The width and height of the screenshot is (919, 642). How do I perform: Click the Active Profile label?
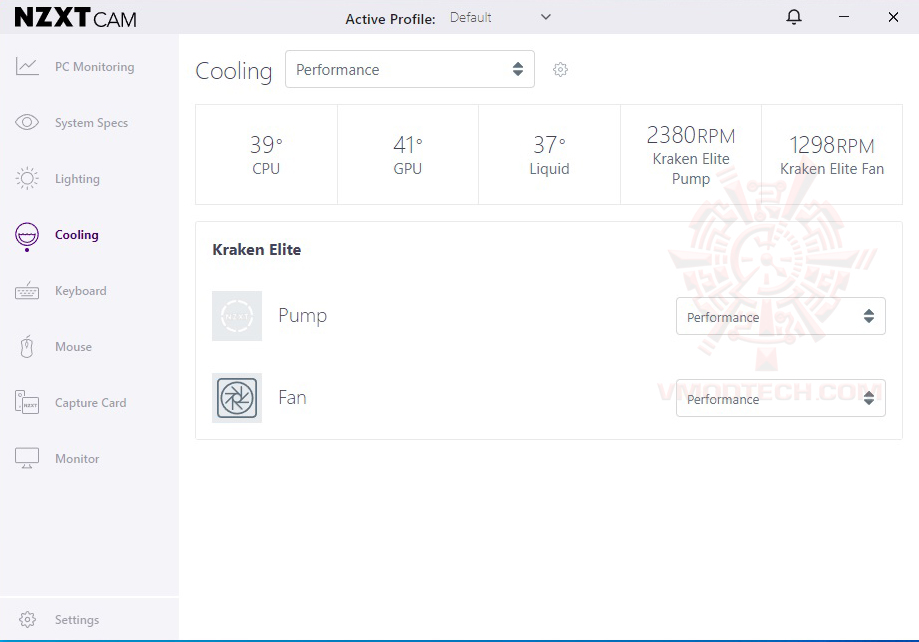coord(390,19)
